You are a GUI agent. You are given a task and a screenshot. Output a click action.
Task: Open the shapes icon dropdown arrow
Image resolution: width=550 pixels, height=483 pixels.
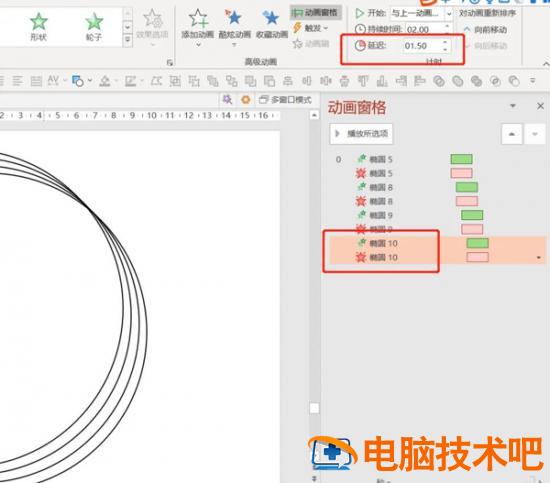[x=90, y=80]
